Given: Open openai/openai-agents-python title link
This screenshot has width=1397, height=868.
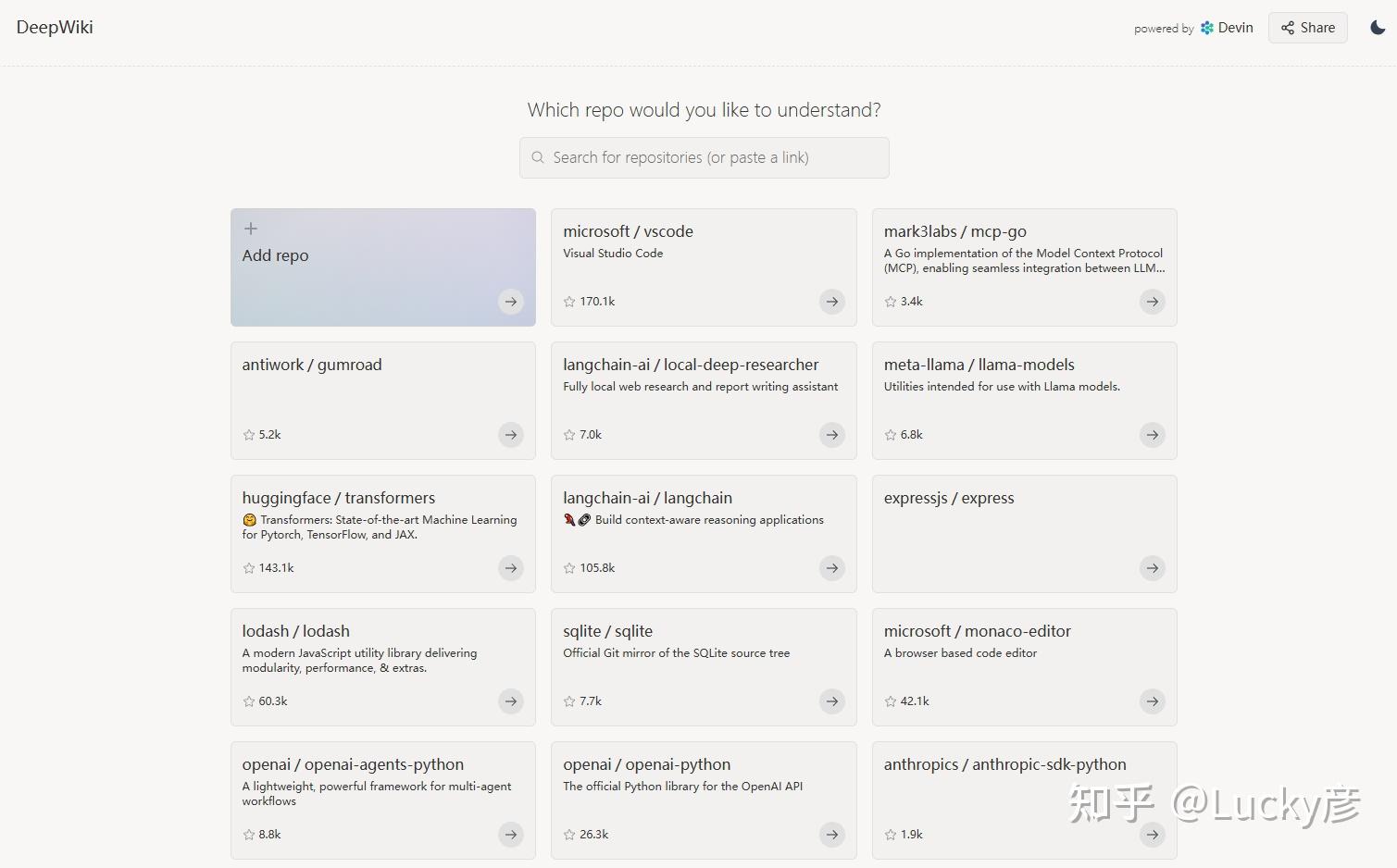Looking at the screenshot, I should [x=353, y=764].
